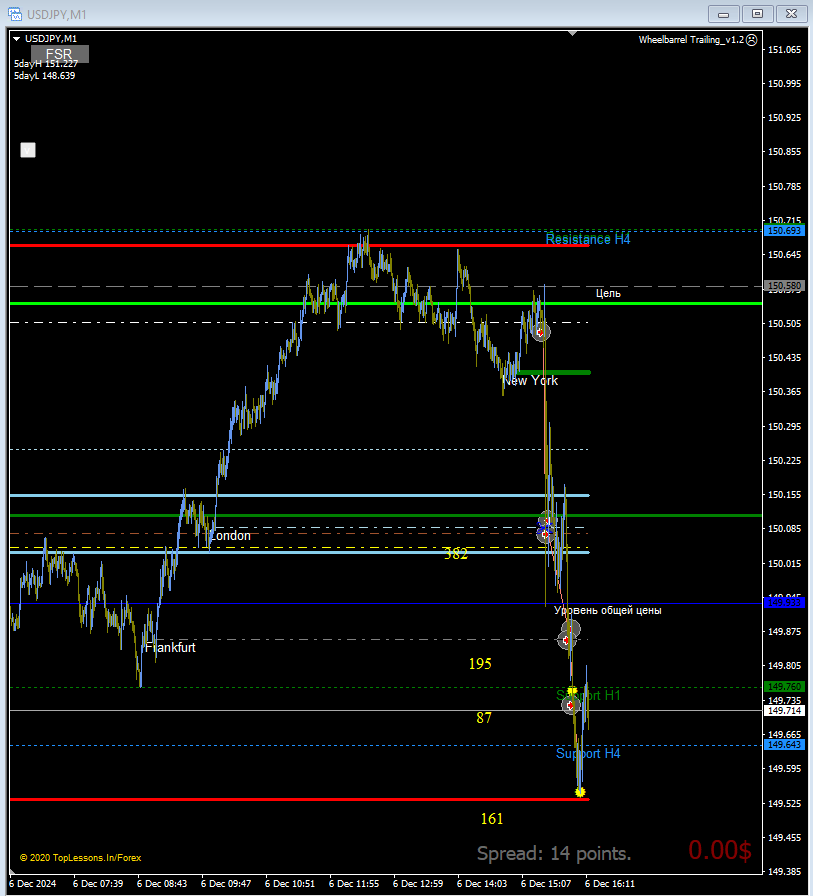The width and height of the screenshot is (813, 896).
Task: Click the Frankfurt session label
Action: (x=170, y=647)
